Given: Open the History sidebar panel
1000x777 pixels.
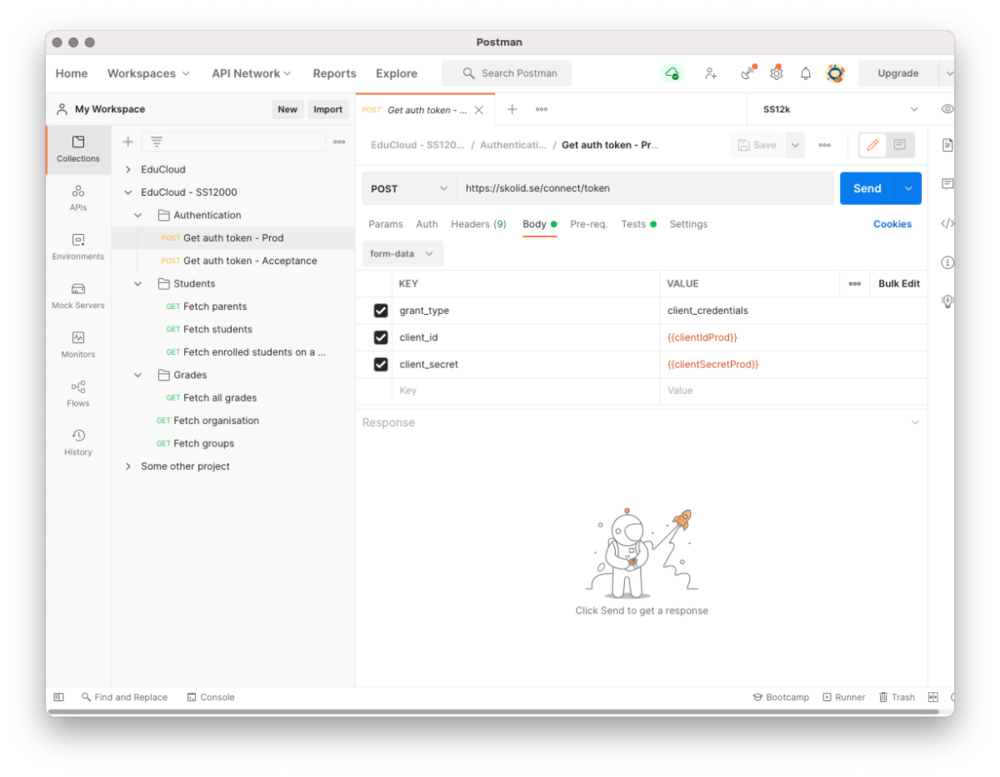Looking at the screenshot, I should (78, 442).
